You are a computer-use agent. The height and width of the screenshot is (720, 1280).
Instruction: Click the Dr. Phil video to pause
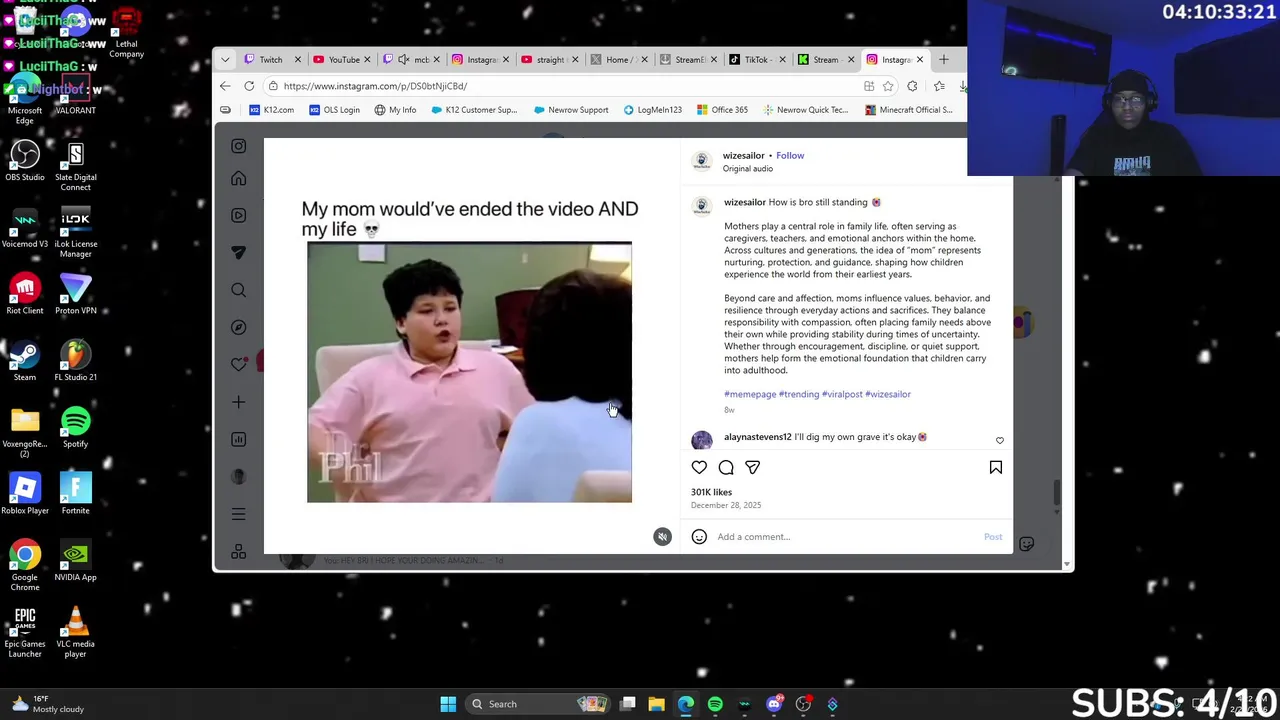[469, 372]
